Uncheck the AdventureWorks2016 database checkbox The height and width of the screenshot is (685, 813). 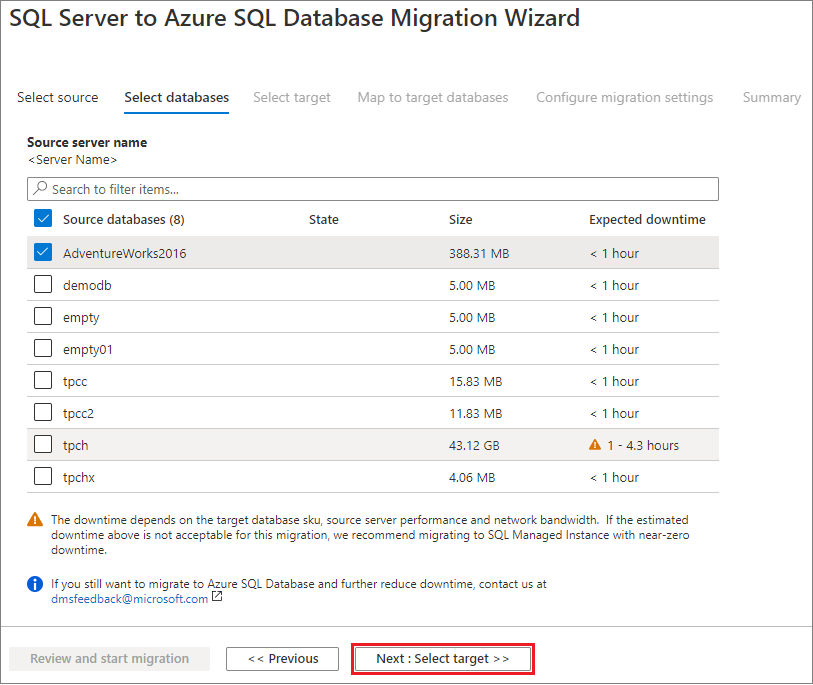43,253
